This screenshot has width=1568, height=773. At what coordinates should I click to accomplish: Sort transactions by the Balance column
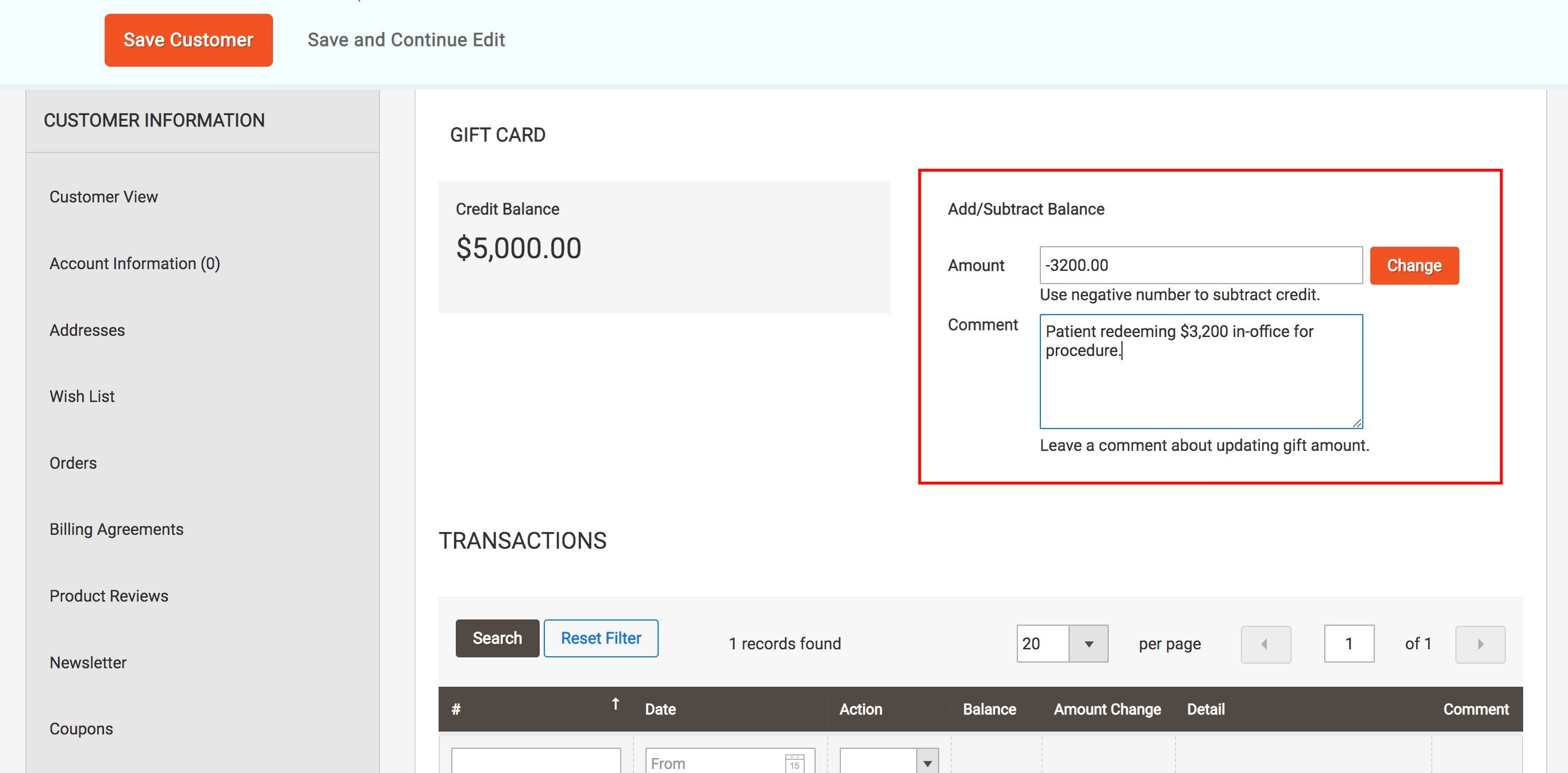(990, 709)
